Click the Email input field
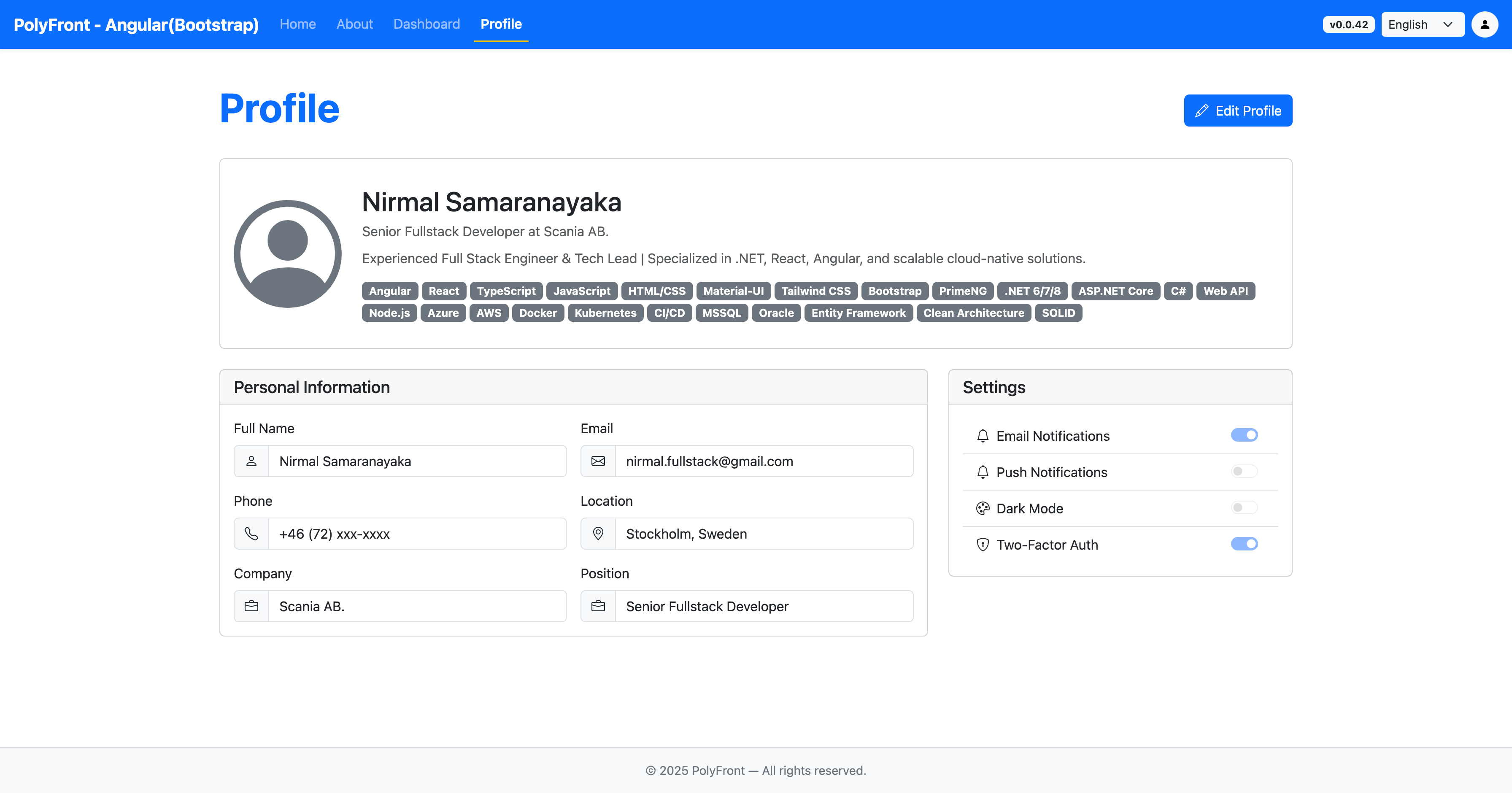 point(764,461)
